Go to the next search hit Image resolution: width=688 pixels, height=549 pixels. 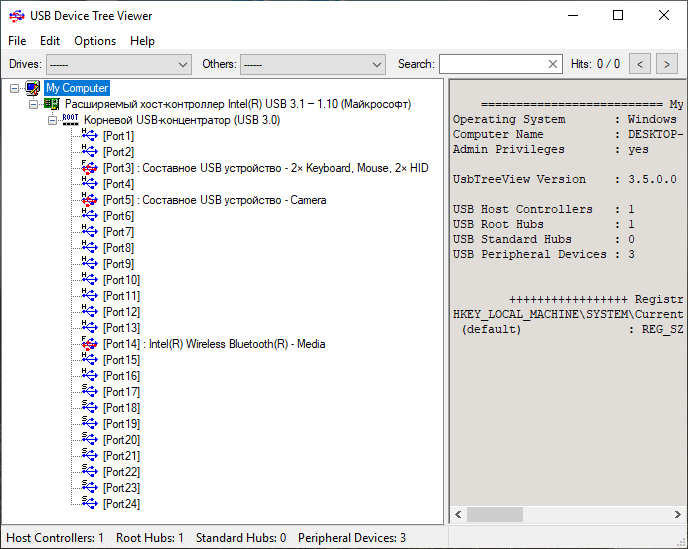(x=666, y=64)
